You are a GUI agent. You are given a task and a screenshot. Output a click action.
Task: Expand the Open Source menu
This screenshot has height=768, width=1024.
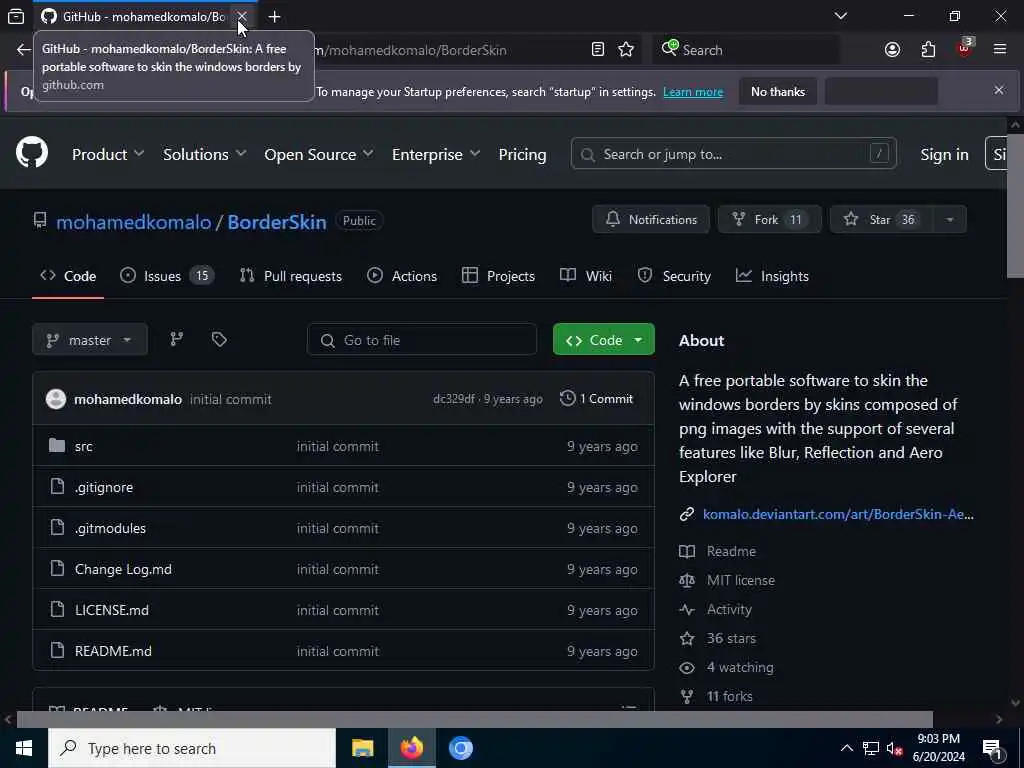coord(319,155)
